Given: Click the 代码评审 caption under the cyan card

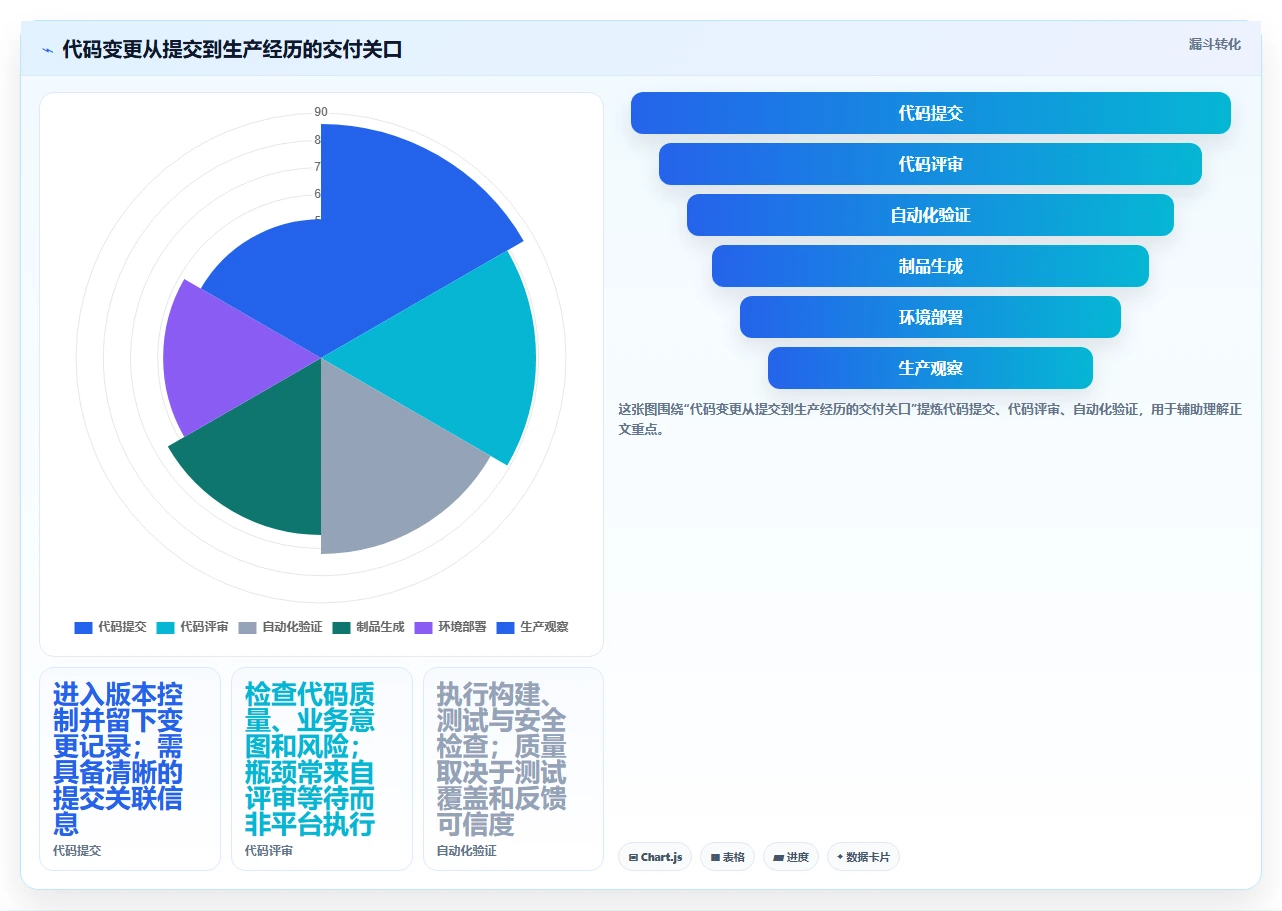Looking at the screenshot, I should click(x=269, y=851).
